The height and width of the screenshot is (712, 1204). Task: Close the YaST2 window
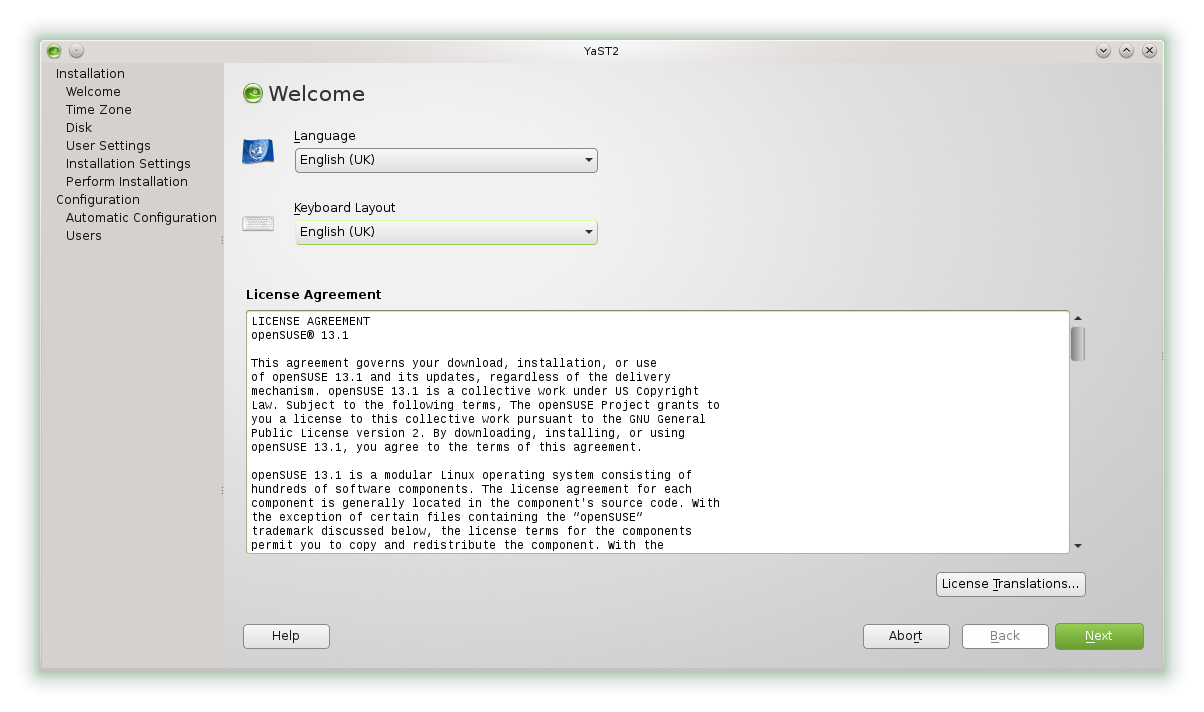(1149, 51)
